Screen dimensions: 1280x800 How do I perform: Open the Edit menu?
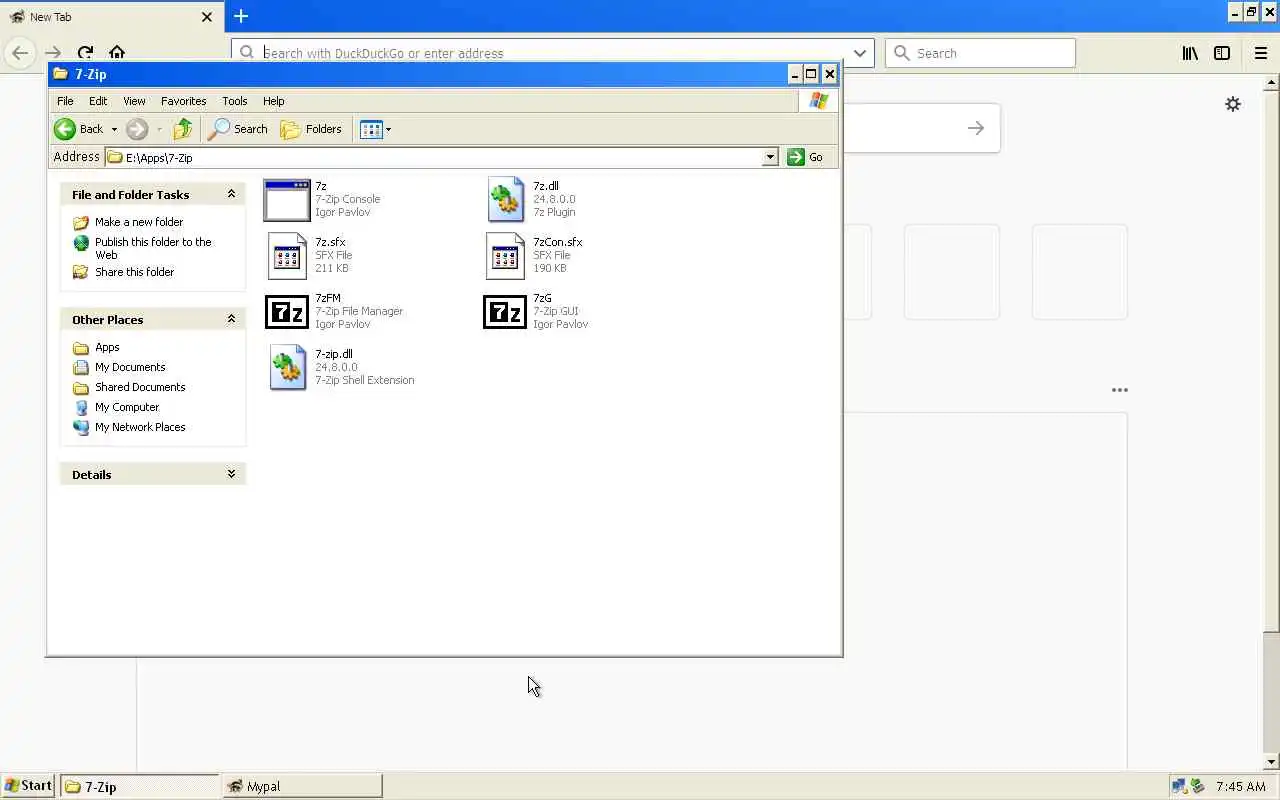[98, 101]
